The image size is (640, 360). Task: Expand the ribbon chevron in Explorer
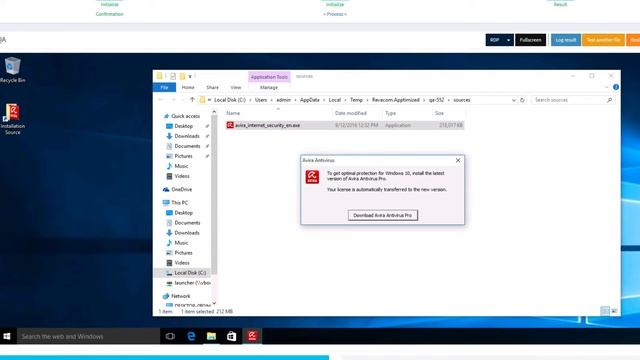tap(607, 87)
